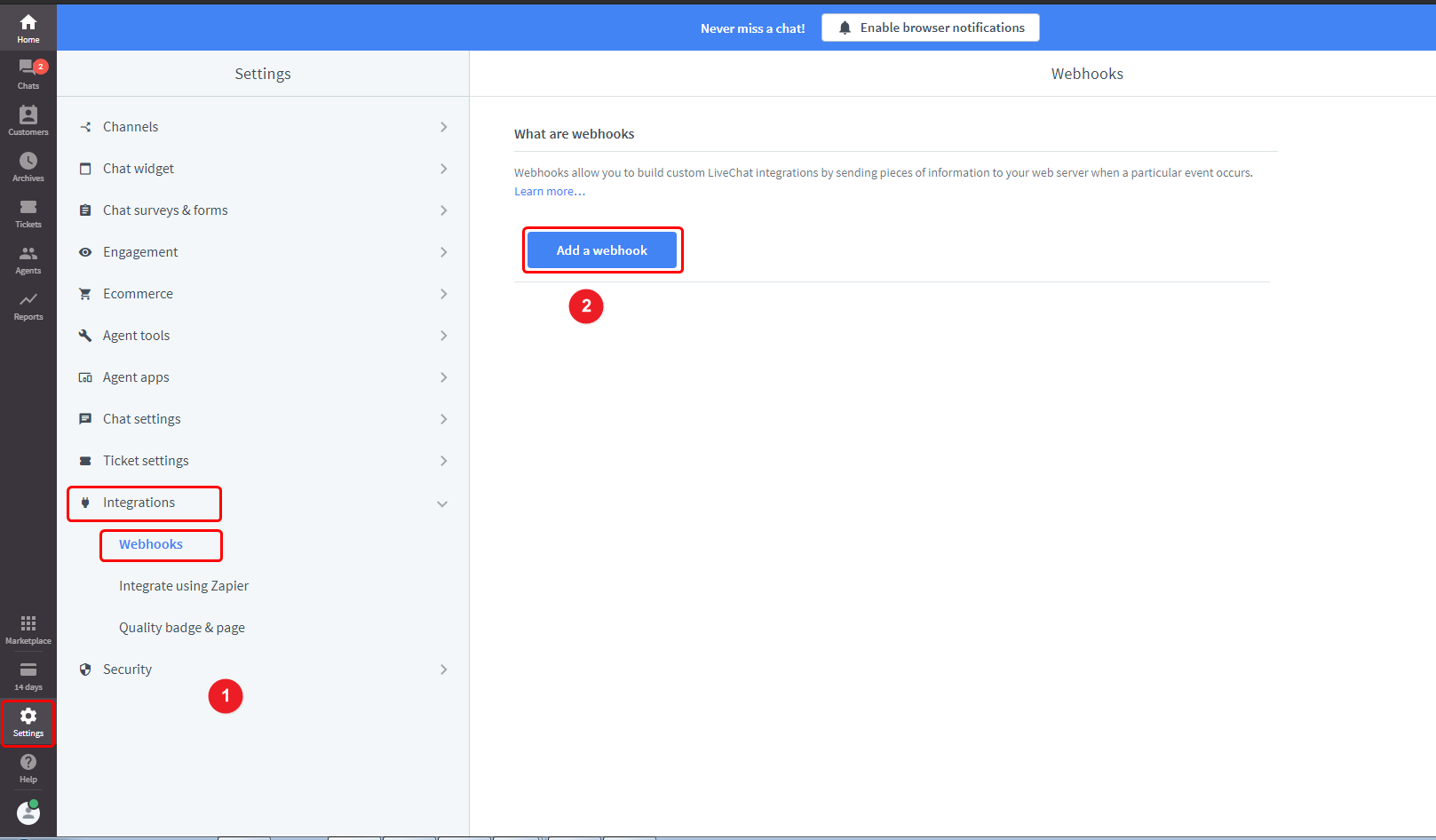Screen dimensions: 1436x840
Task: Select Integrate using Zapier item
Action: [184, 586]
